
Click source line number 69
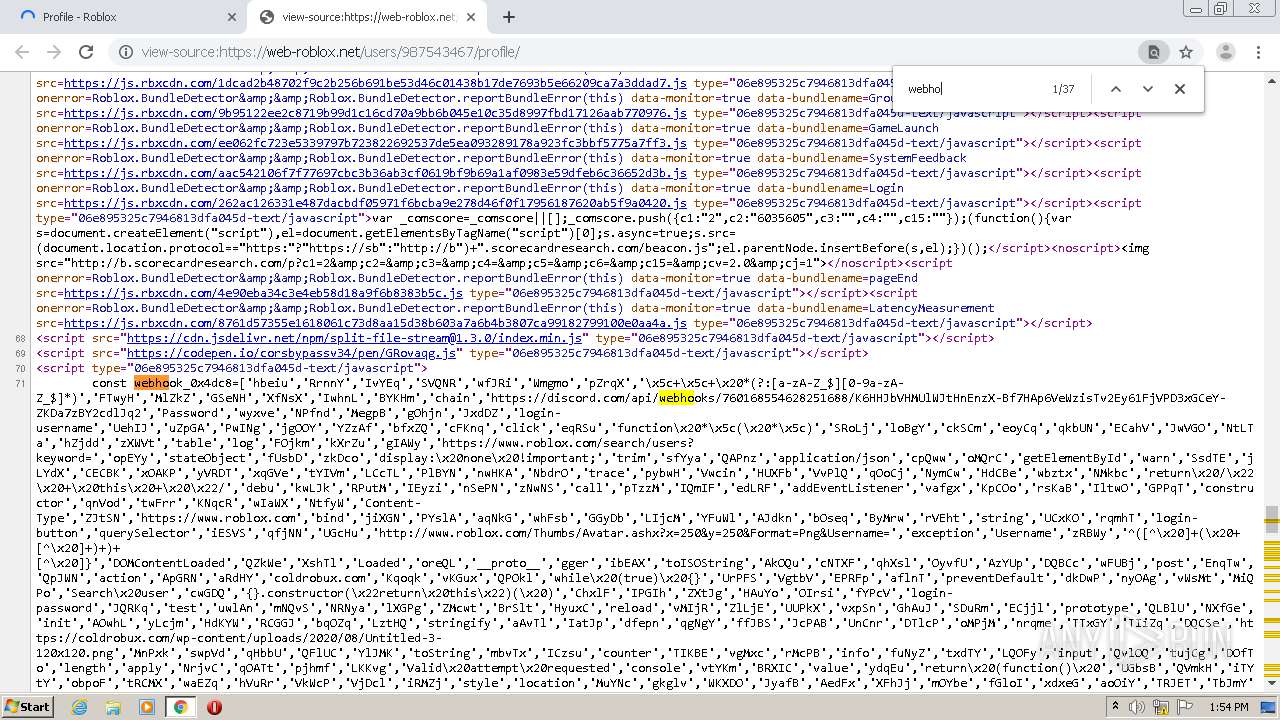20,354
